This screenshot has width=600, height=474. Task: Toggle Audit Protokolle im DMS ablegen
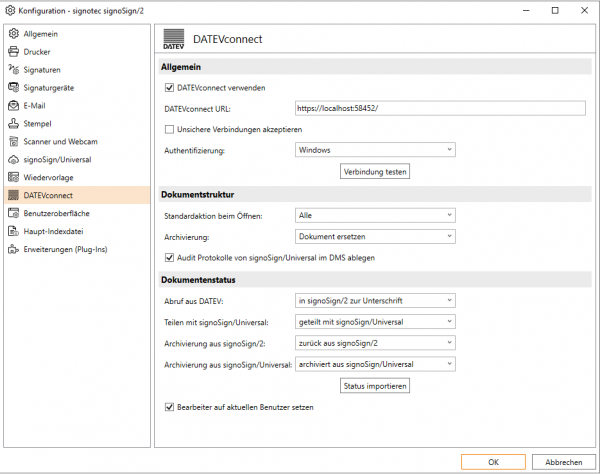click(x=169, y=257)
